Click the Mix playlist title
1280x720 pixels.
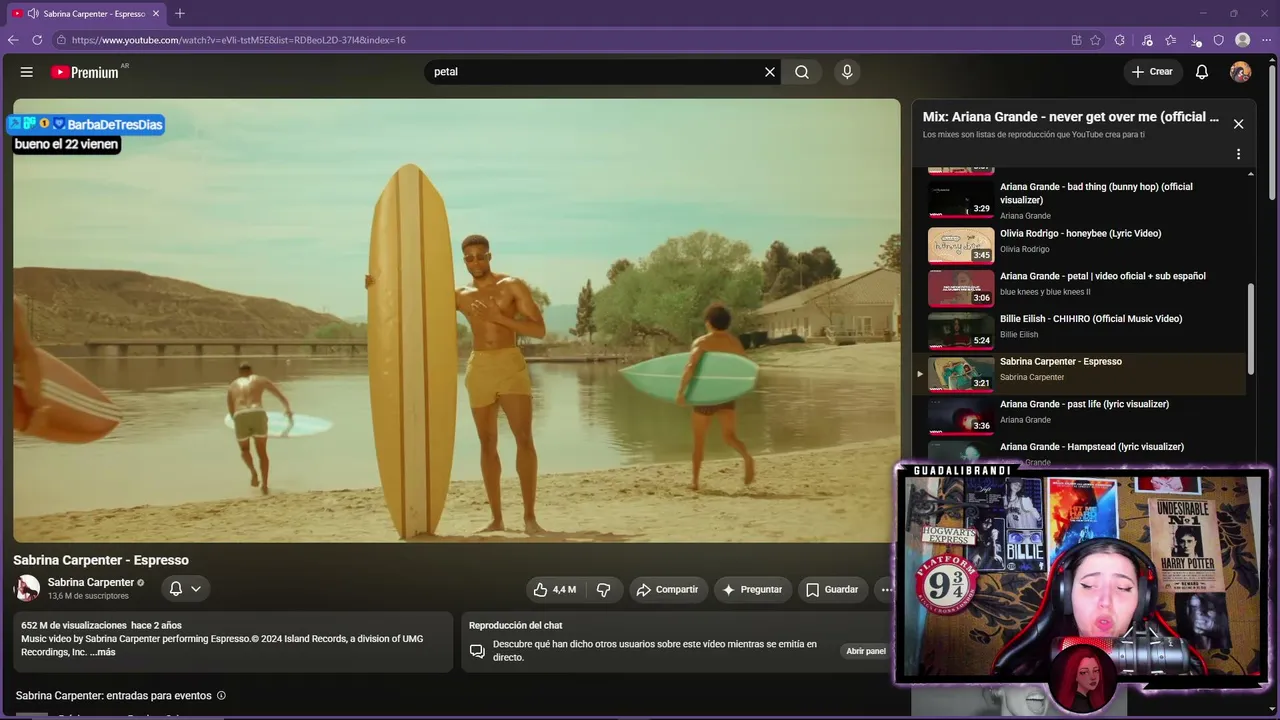coord(1070,117)
